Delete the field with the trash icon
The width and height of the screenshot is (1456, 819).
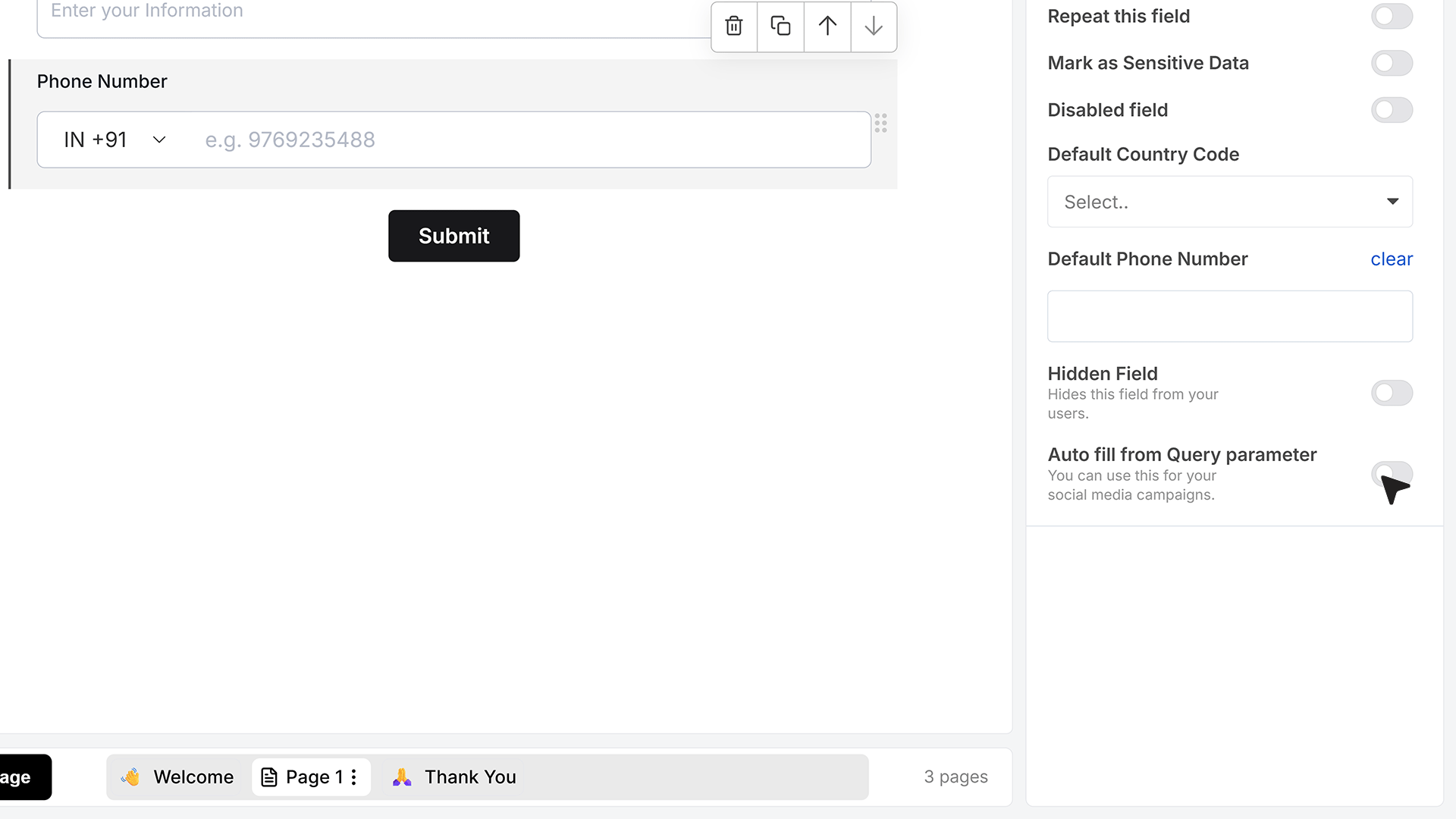tap(733, 26)
